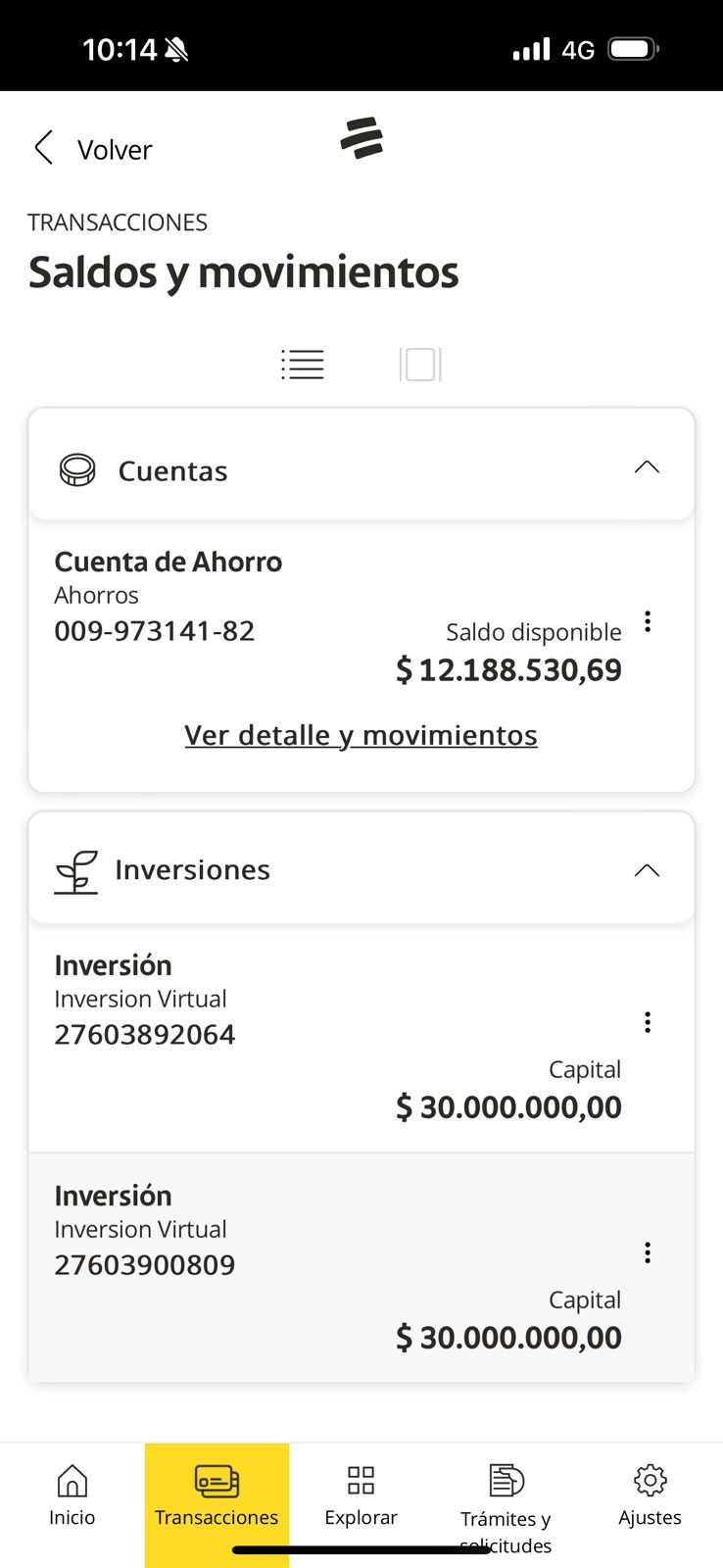Open options for investment 27603900809

648,1252
